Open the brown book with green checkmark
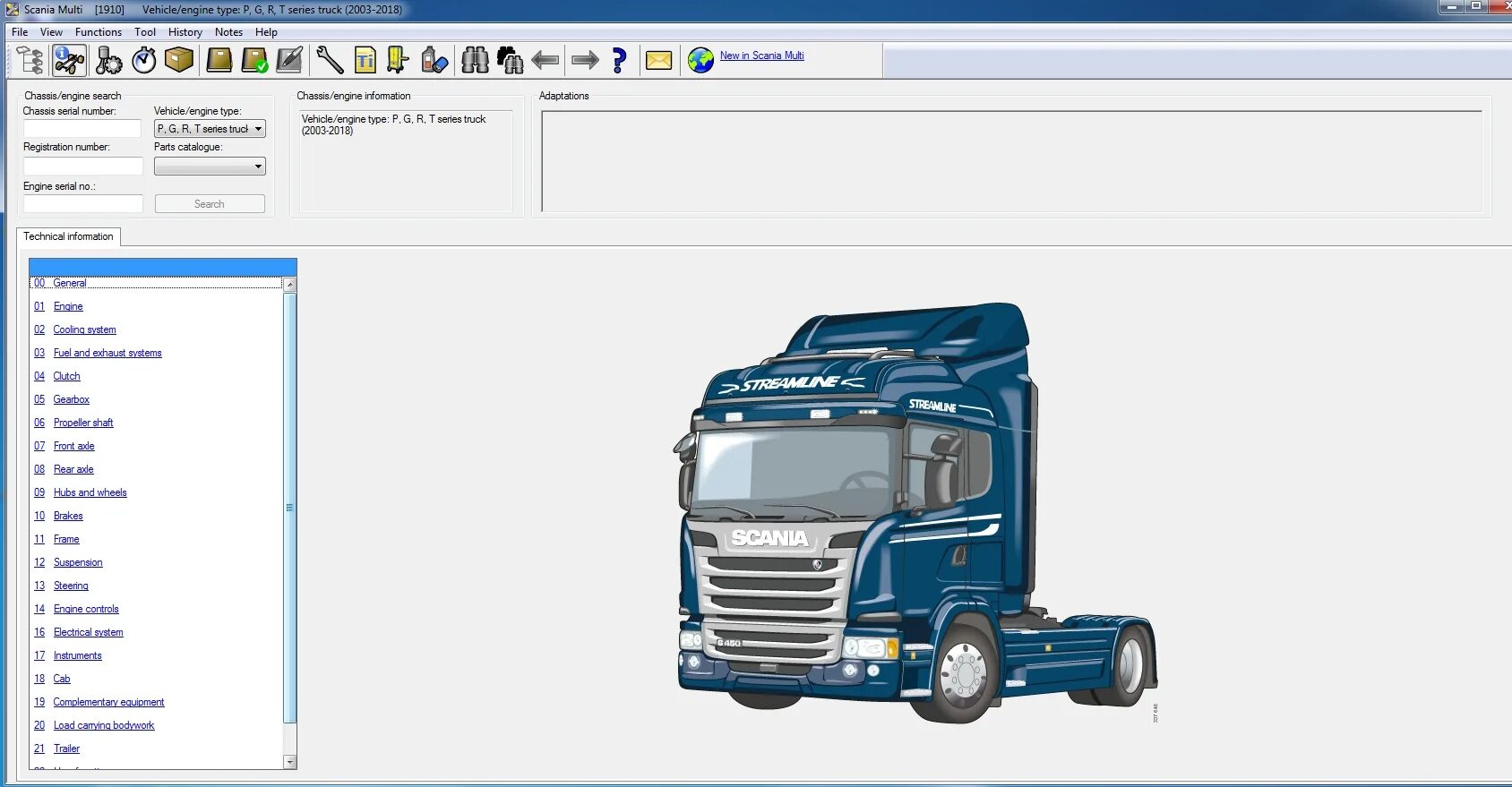The width and height of the screenshot is (1512, 787). coord(255,60)
